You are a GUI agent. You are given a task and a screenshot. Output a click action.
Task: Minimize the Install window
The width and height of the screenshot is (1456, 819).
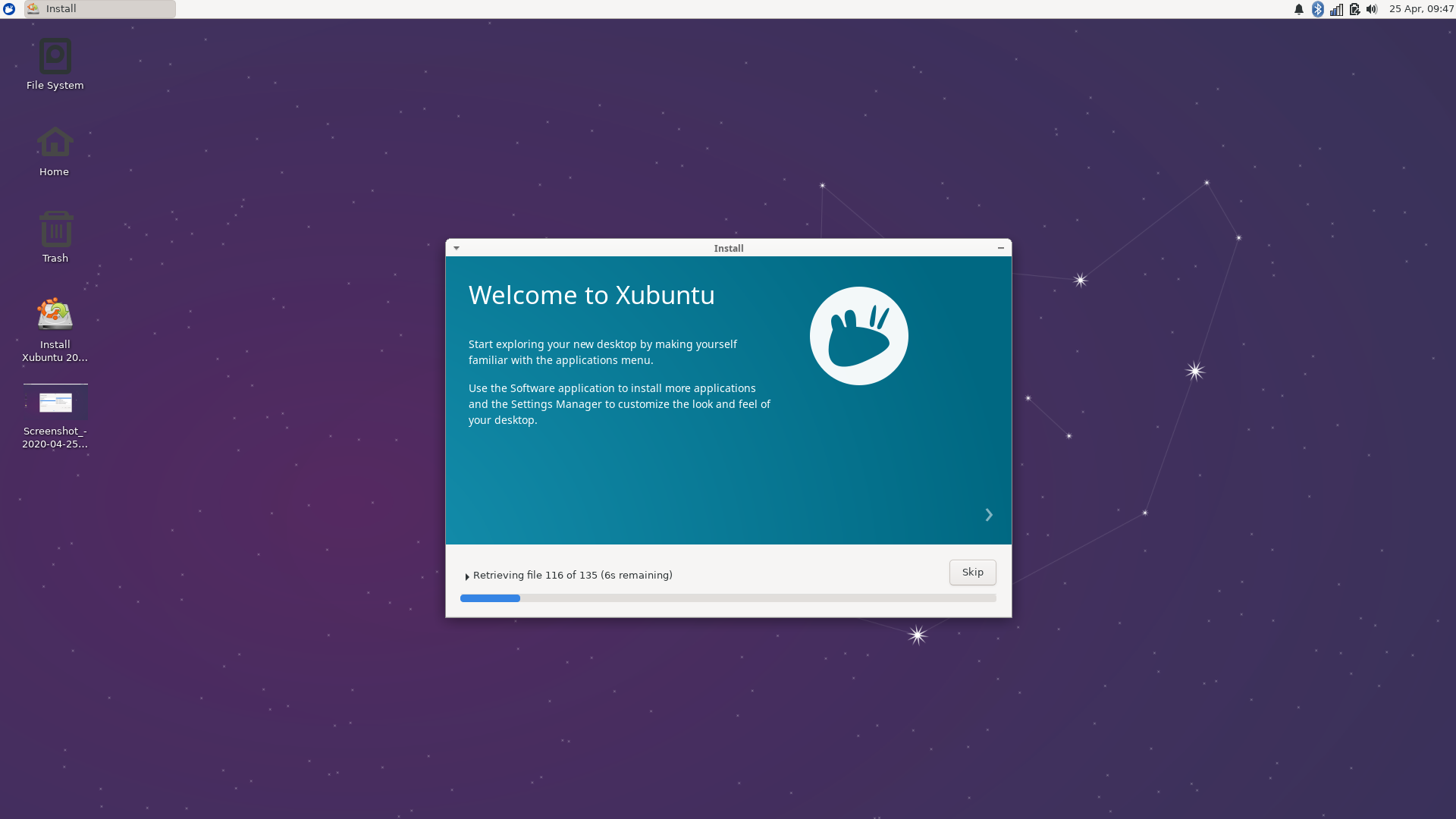tap(1001, 248)
